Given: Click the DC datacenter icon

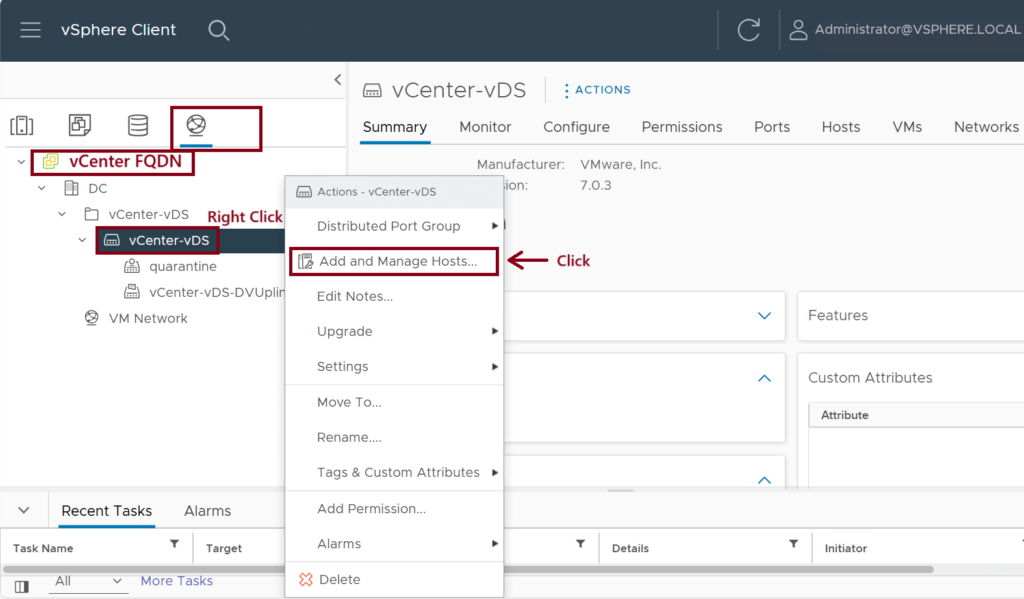Looking at the screenshot, I should point(71,188).
